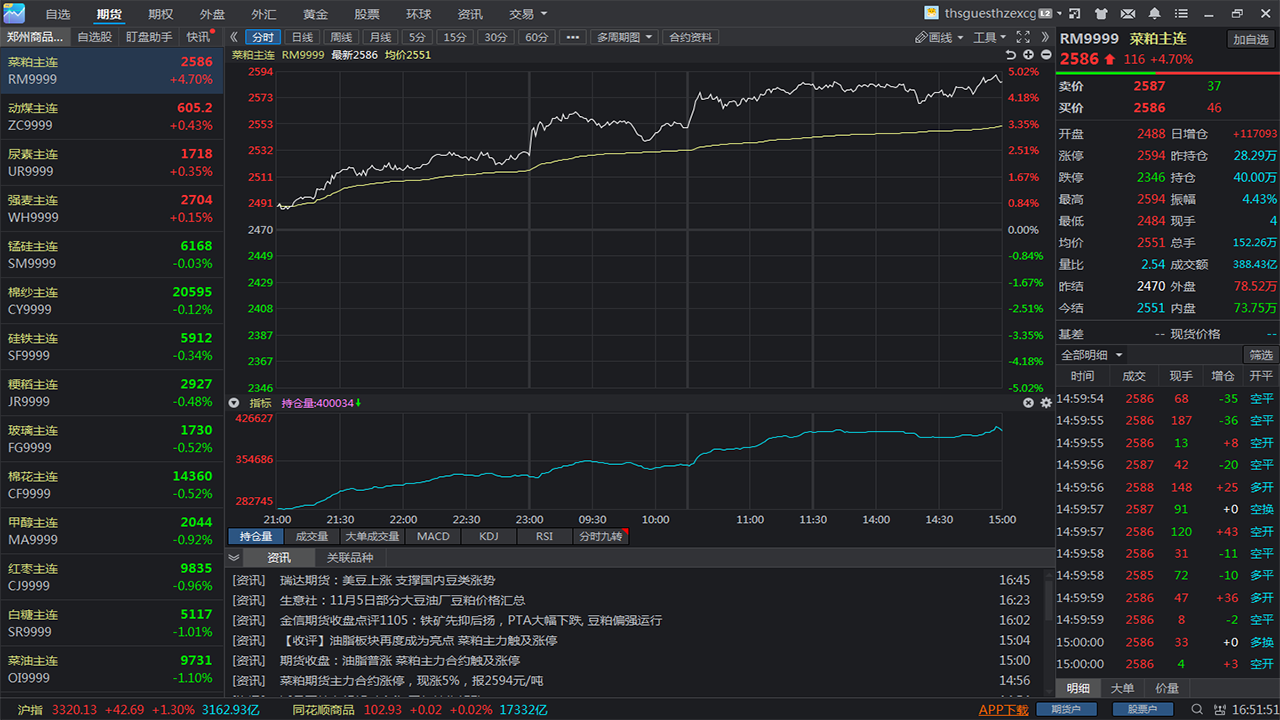Click the shirt-shaped skin/theme icon in title bar
The image size is (1280, 720).
click(x=1102, y=14)
